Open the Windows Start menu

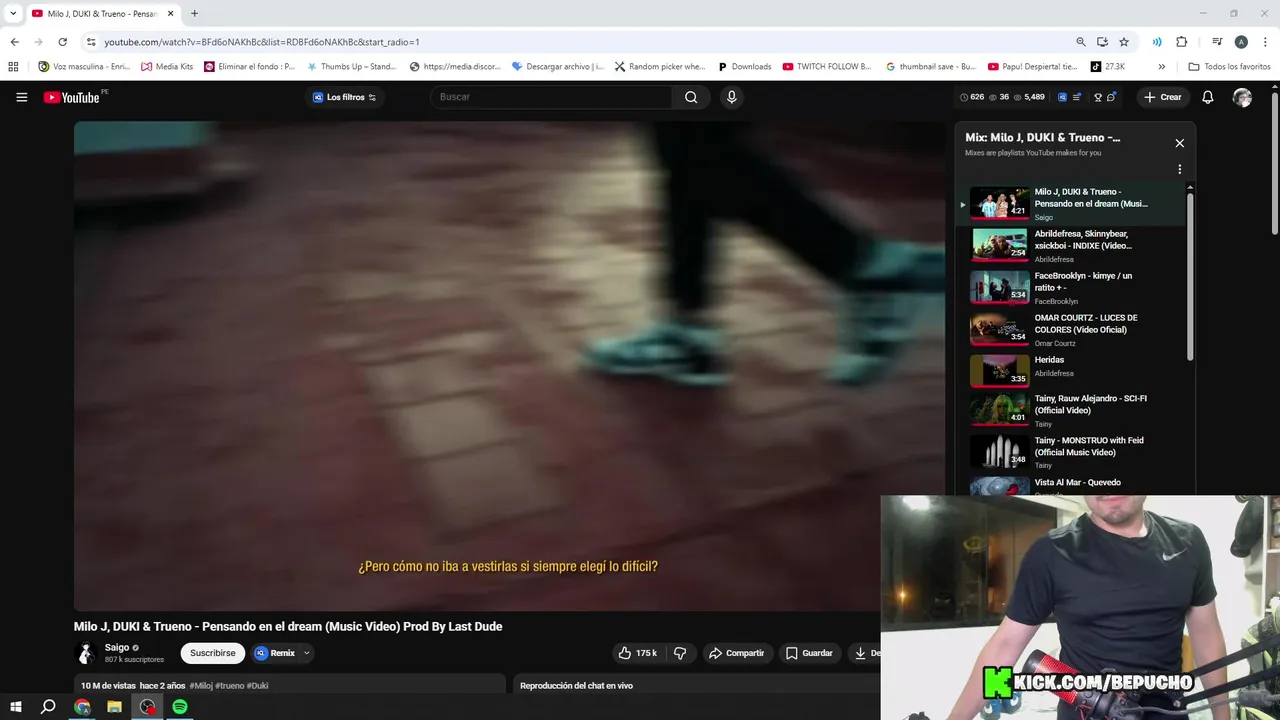(16, 707)
